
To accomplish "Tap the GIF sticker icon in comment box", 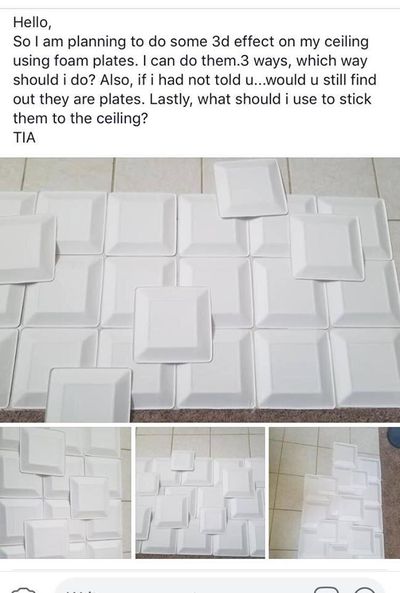I will 326,590.
